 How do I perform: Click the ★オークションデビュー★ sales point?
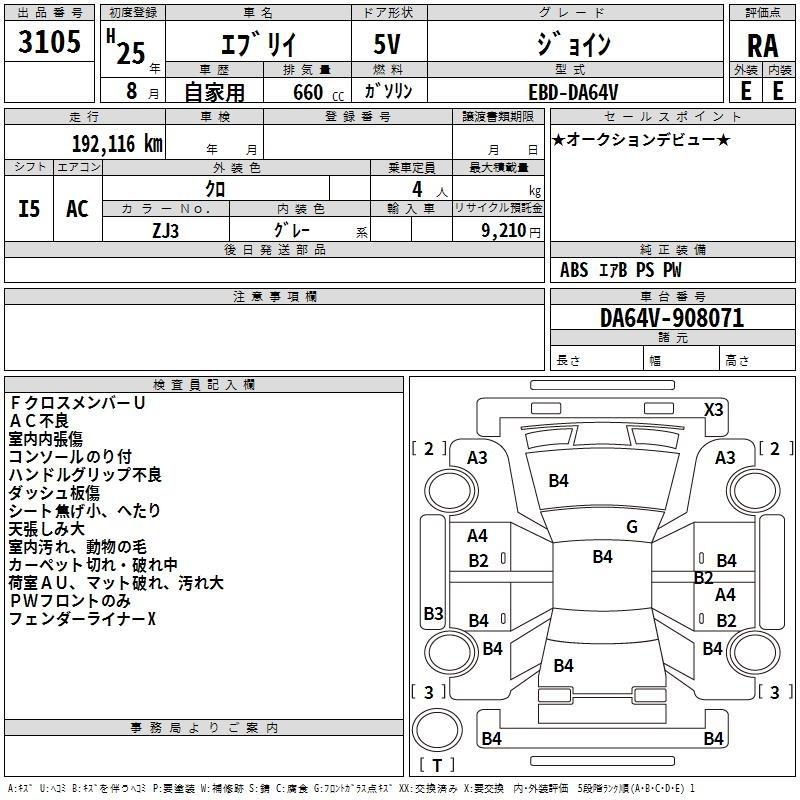[x=641, y=139]
